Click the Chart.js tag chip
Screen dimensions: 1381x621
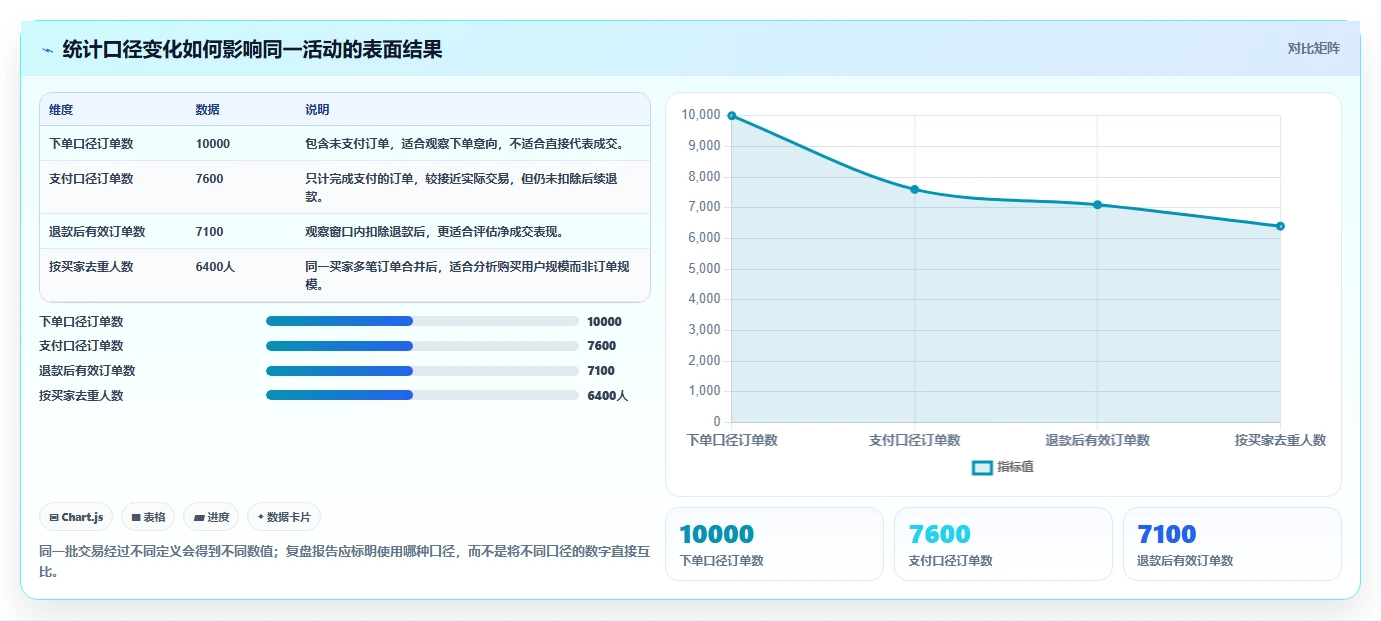[77, 517]
